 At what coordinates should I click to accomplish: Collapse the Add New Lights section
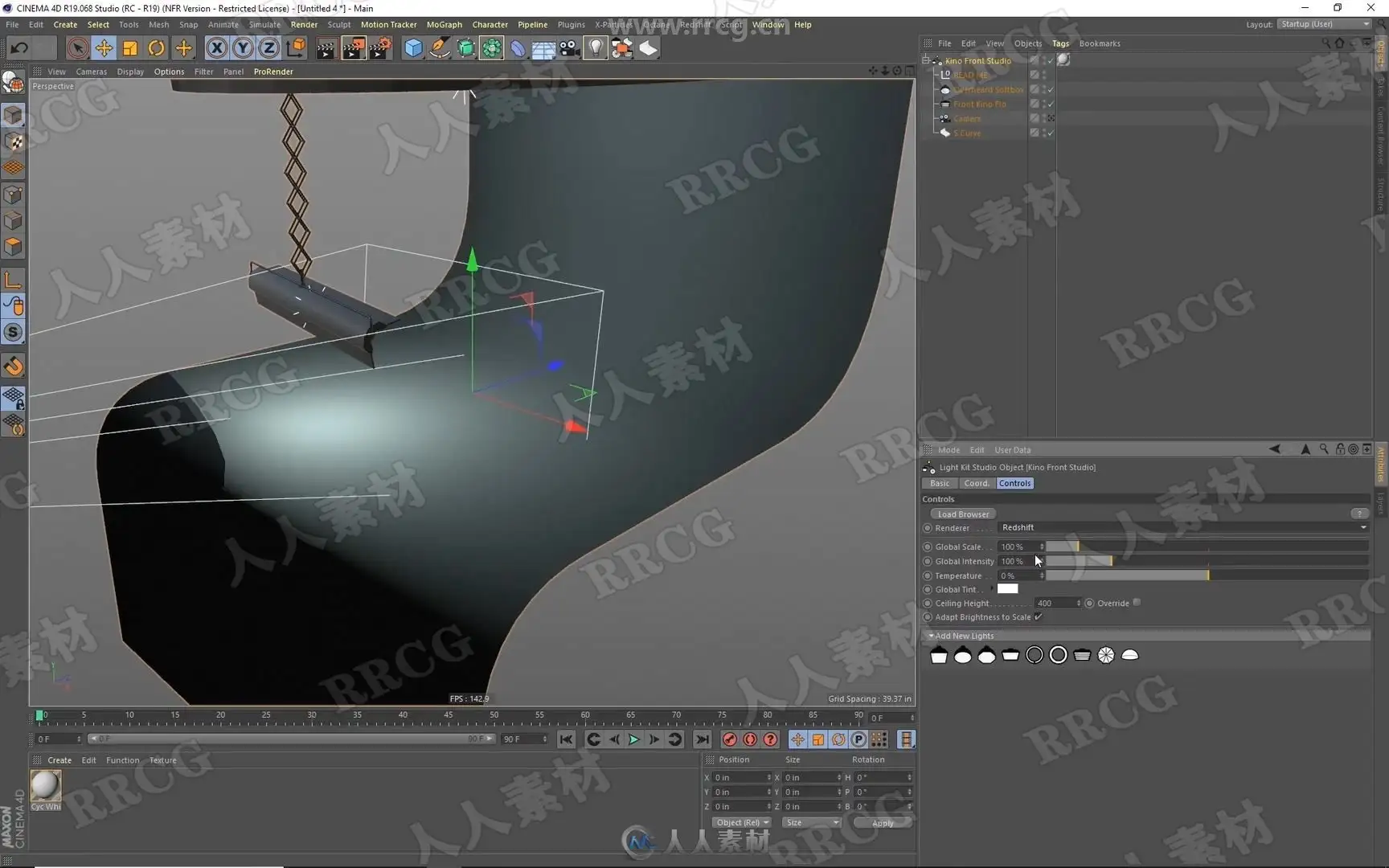tap(932, 636)
